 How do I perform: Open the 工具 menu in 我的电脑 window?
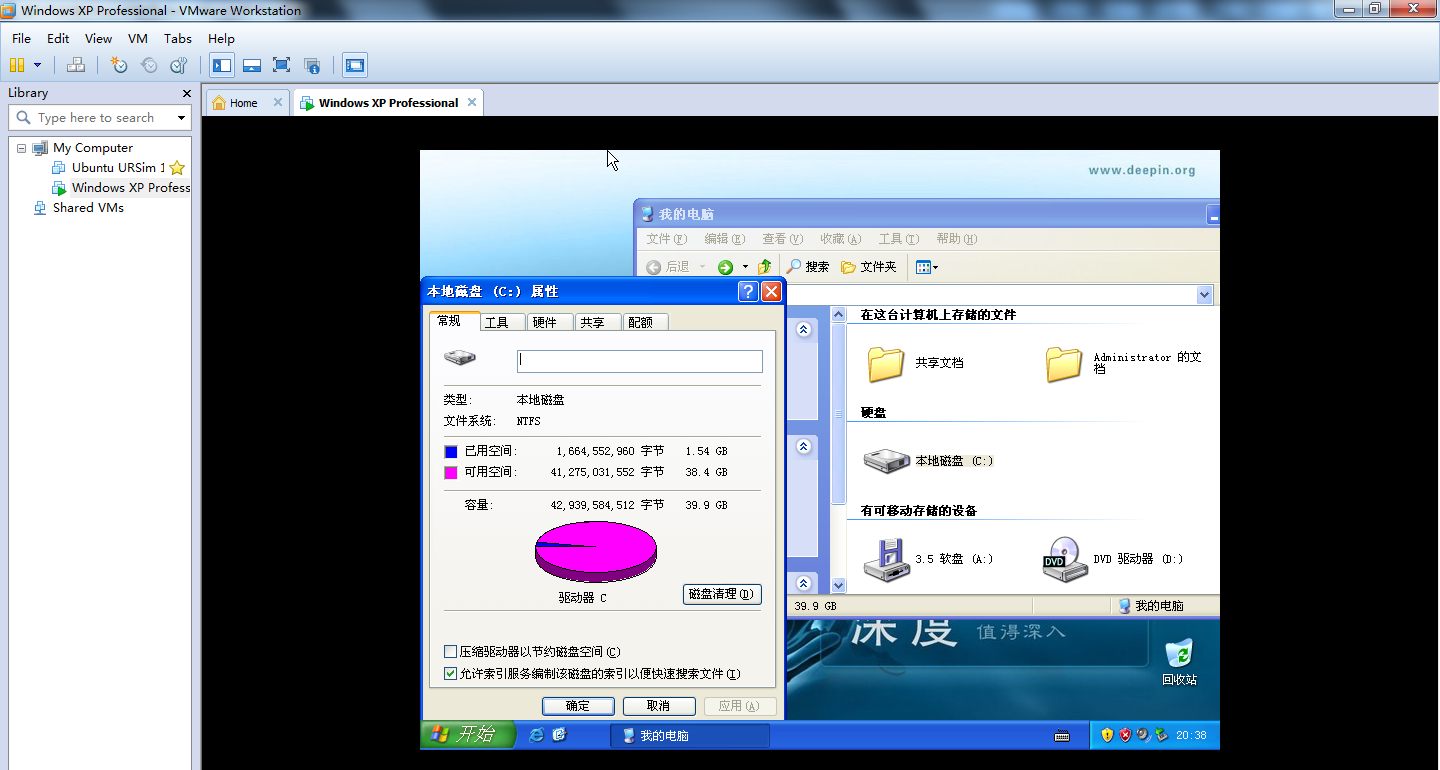click(x=898, y=239)
